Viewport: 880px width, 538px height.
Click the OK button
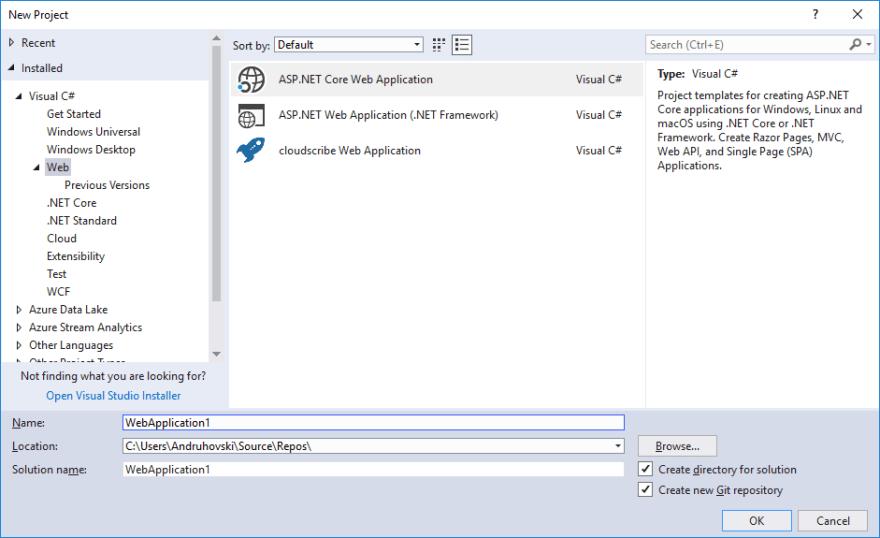757,521
